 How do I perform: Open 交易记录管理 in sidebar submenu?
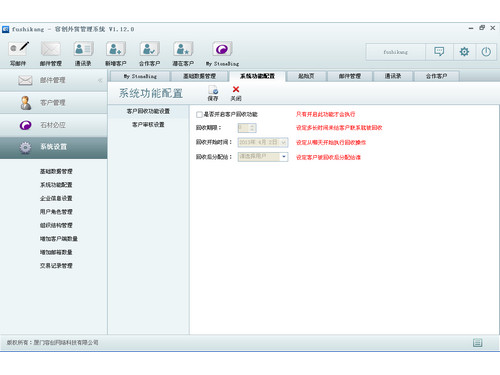[x=56, y=266]
